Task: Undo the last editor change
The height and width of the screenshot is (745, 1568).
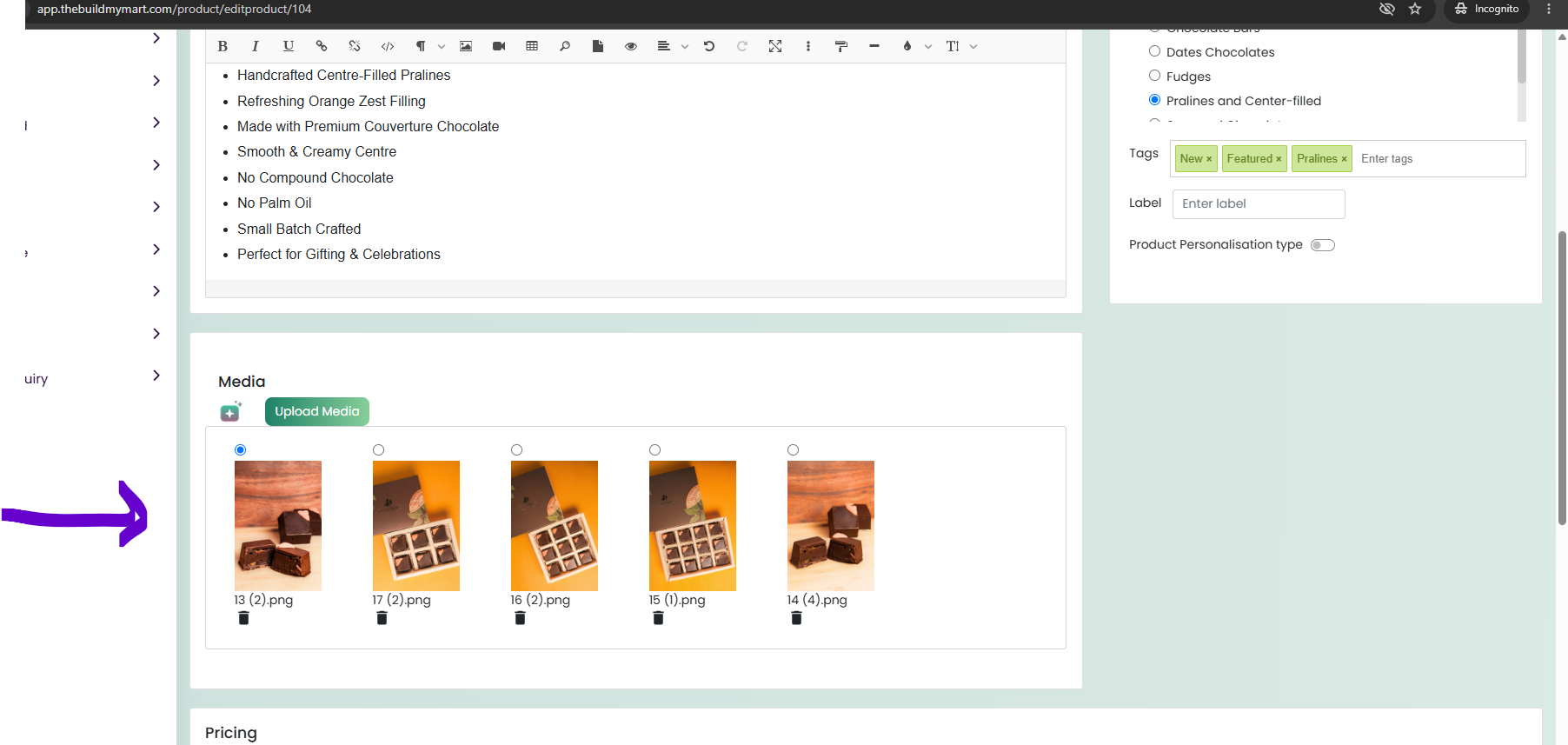Action: click(709, 46)
